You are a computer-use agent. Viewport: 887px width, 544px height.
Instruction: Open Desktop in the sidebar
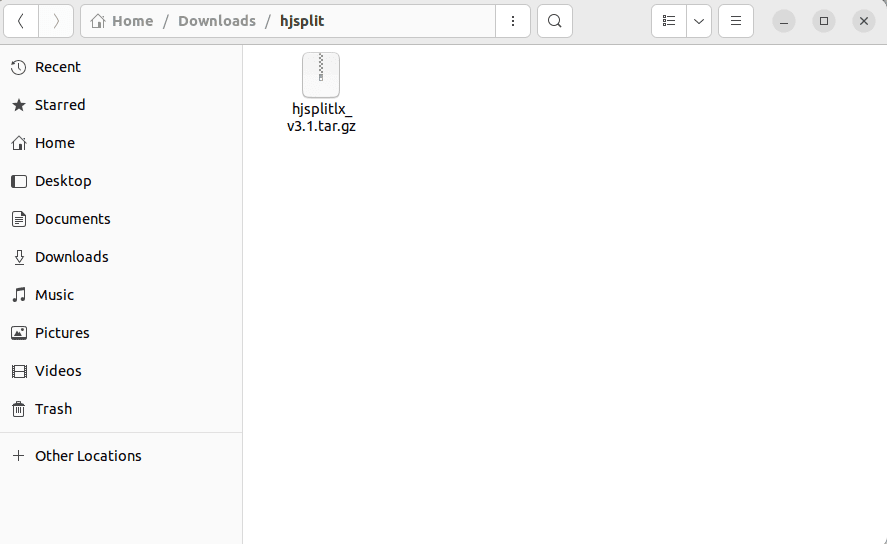121,181
